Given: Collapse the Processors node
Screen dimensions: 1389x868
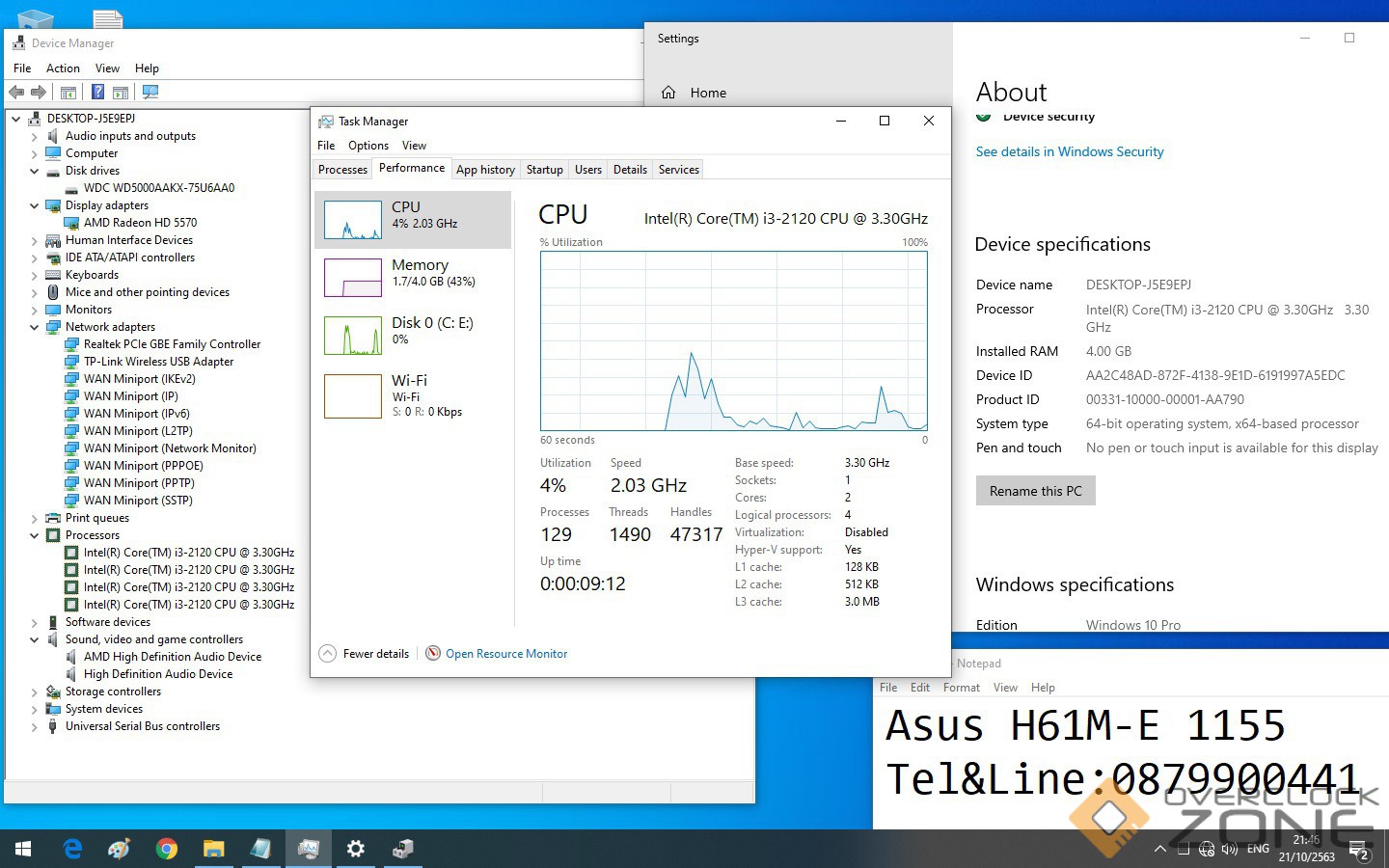Looking at the screenshot, I should click(35, 535).
